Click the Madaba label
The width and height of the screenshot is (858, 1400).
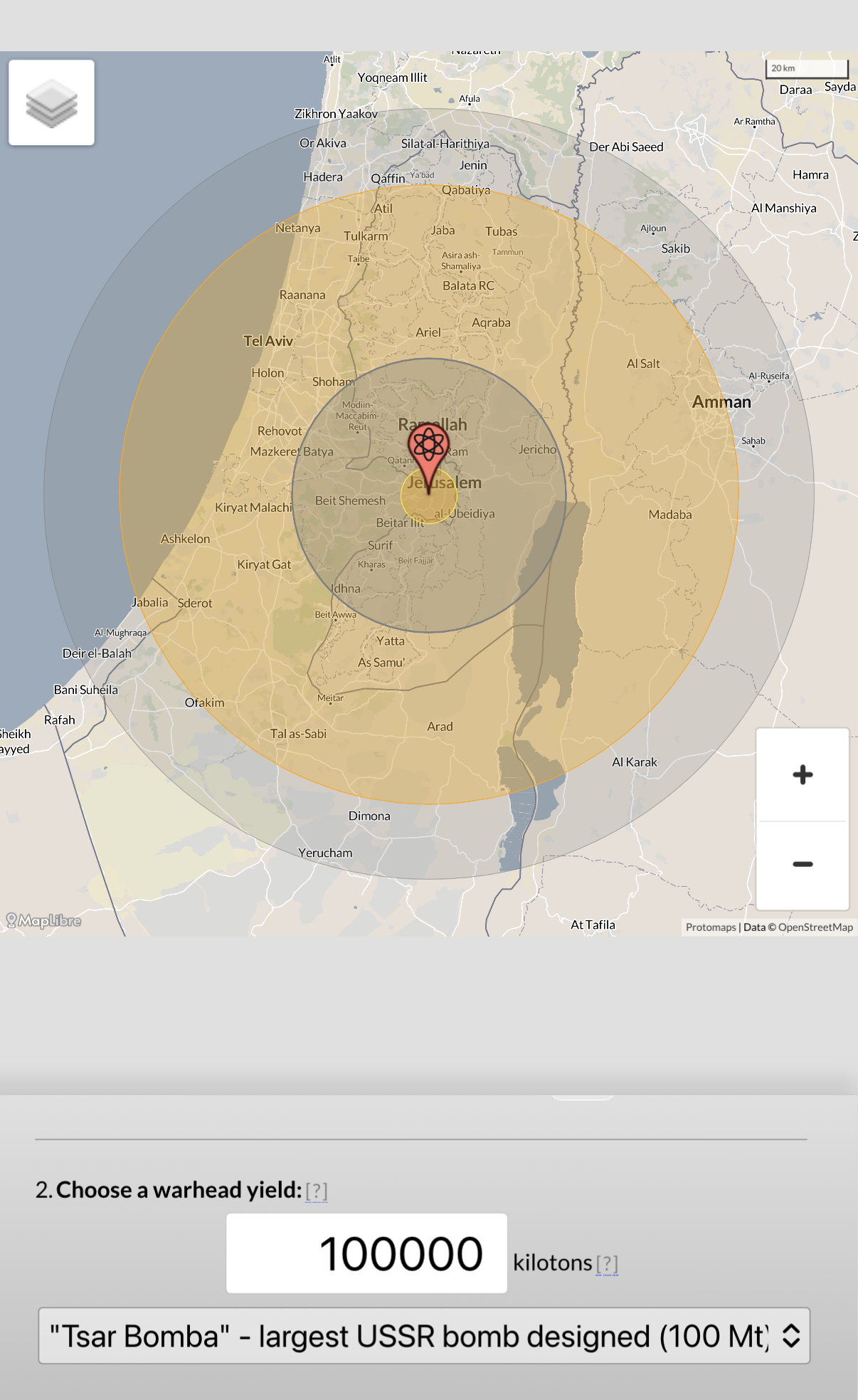click(x=669, y=515)
